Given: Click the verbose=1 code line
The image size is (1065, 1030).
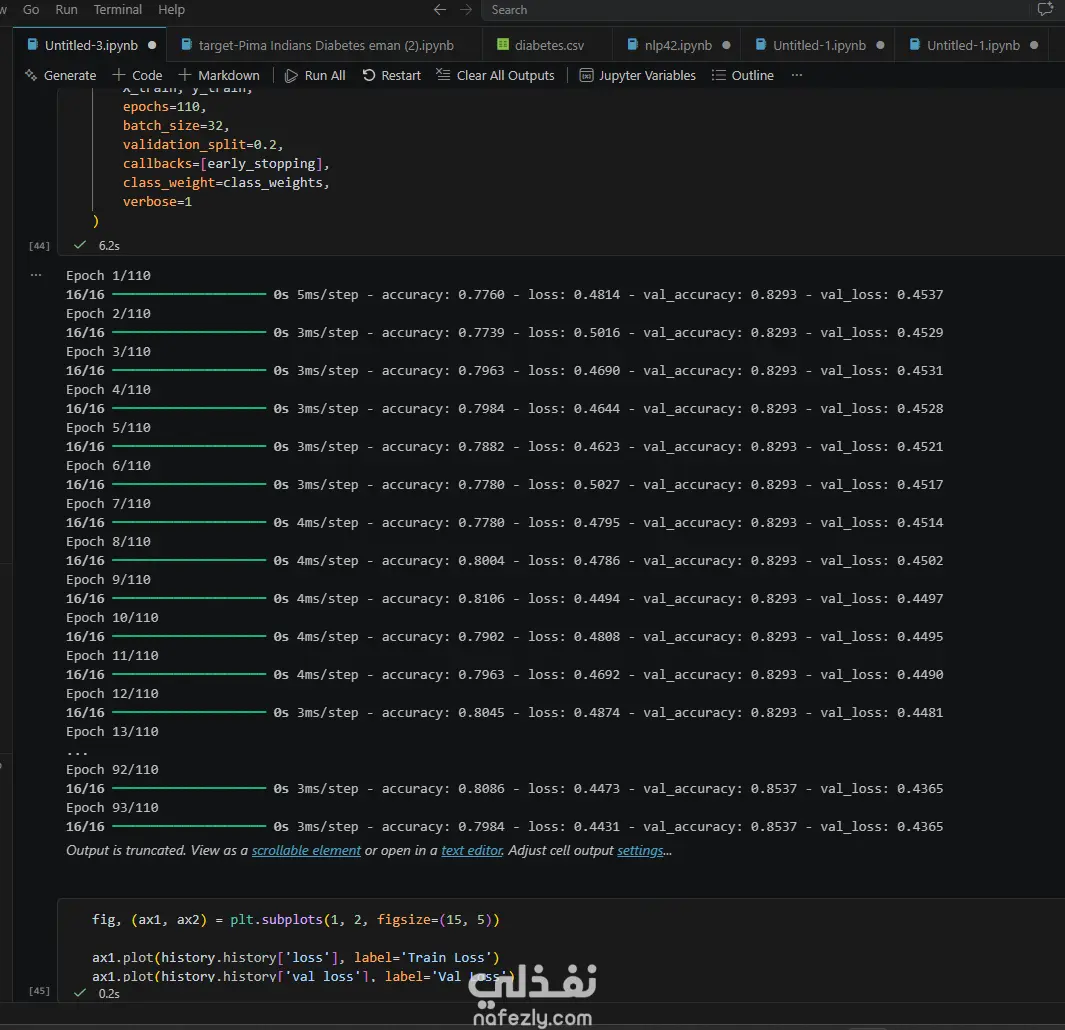Looking at the screenshot, I should [157, 202].
